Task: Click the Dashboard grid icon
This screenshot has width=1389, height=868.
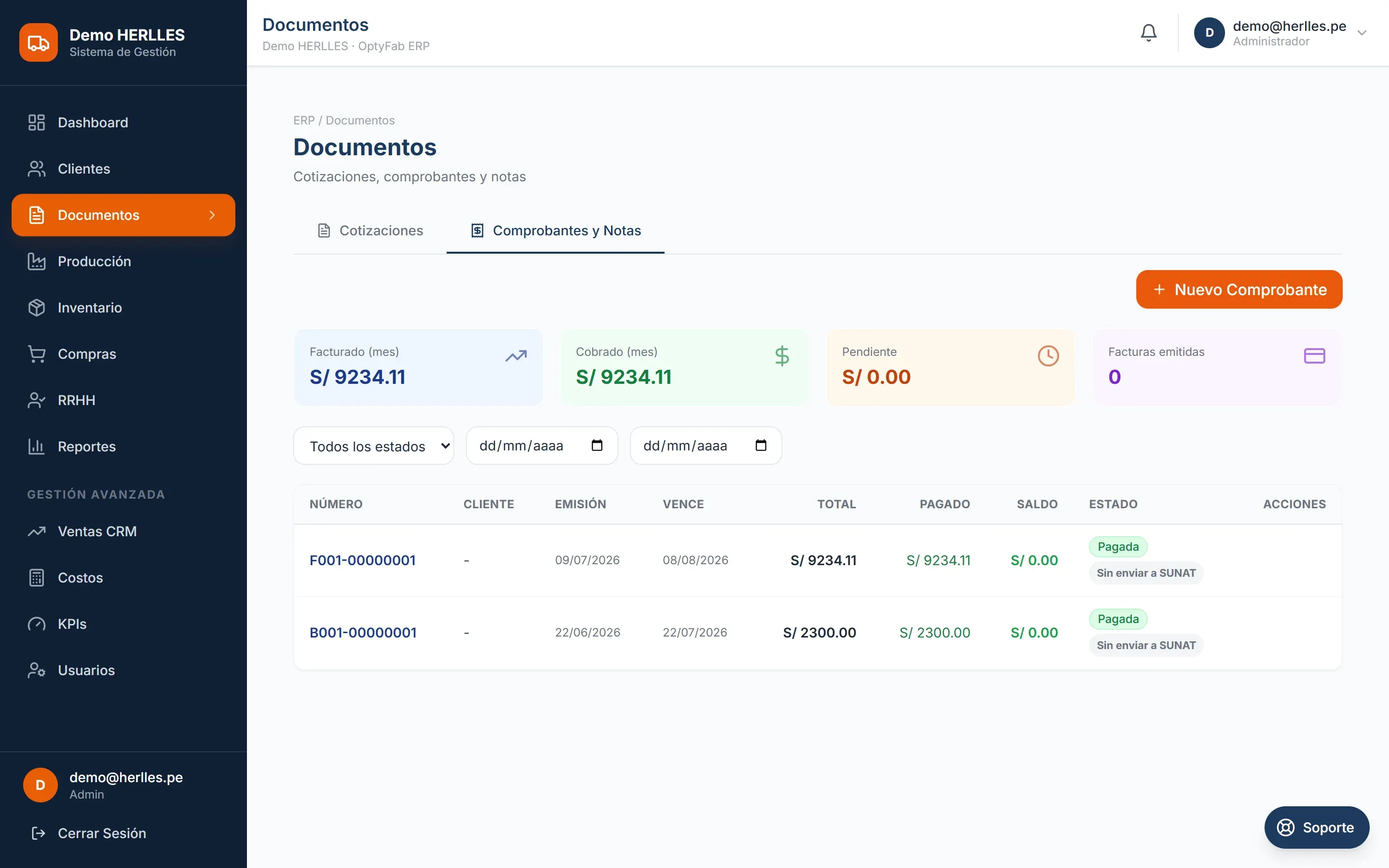Action: (37, 122)
